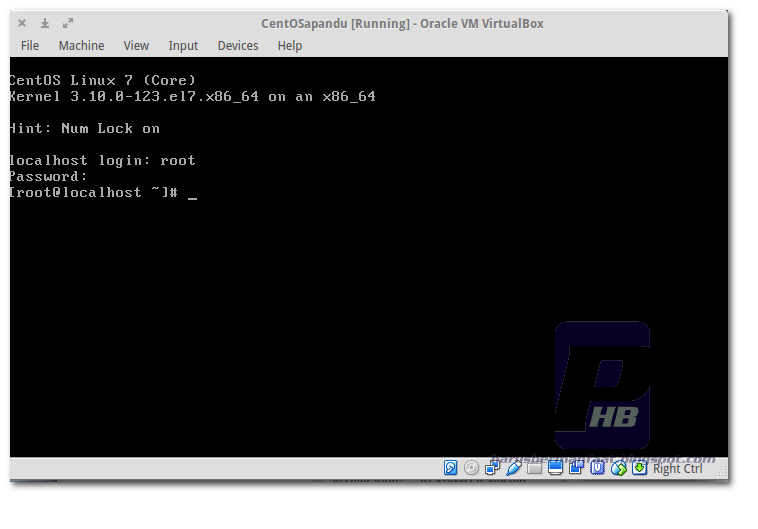Click the window title CentOSapandu [Running]

[335, 24]
